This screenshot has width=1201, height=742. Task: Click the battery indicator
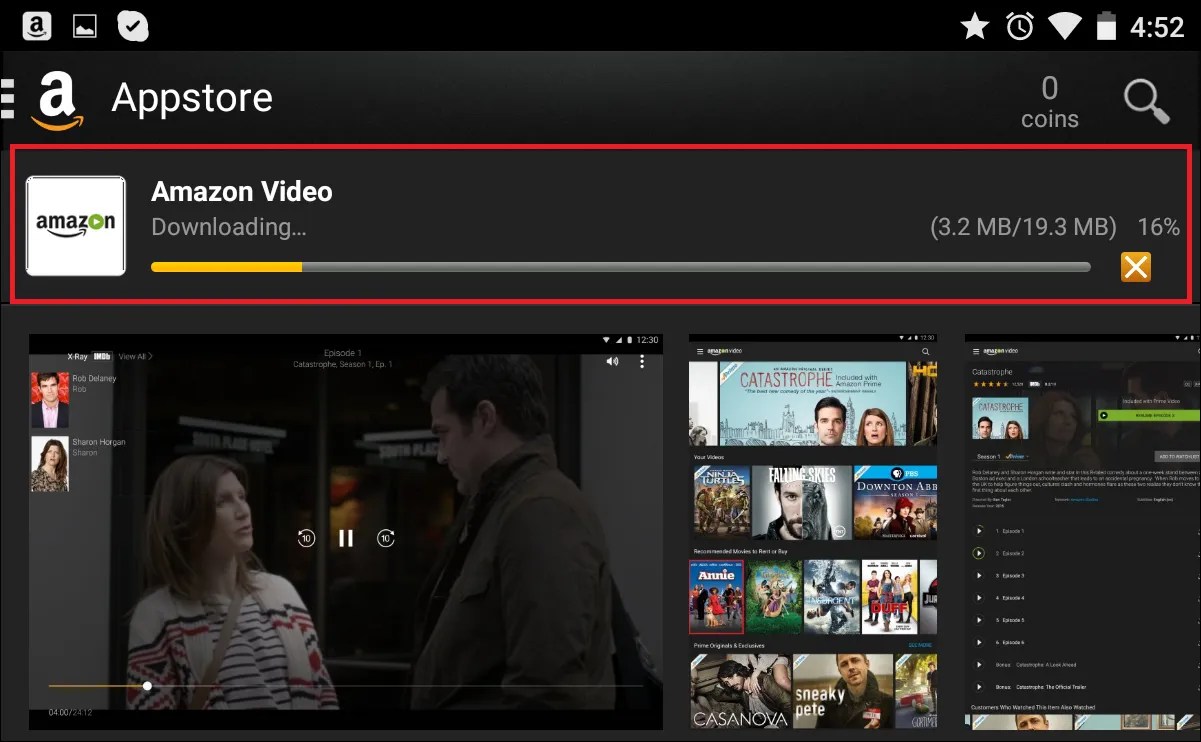tap(1106, 25)
